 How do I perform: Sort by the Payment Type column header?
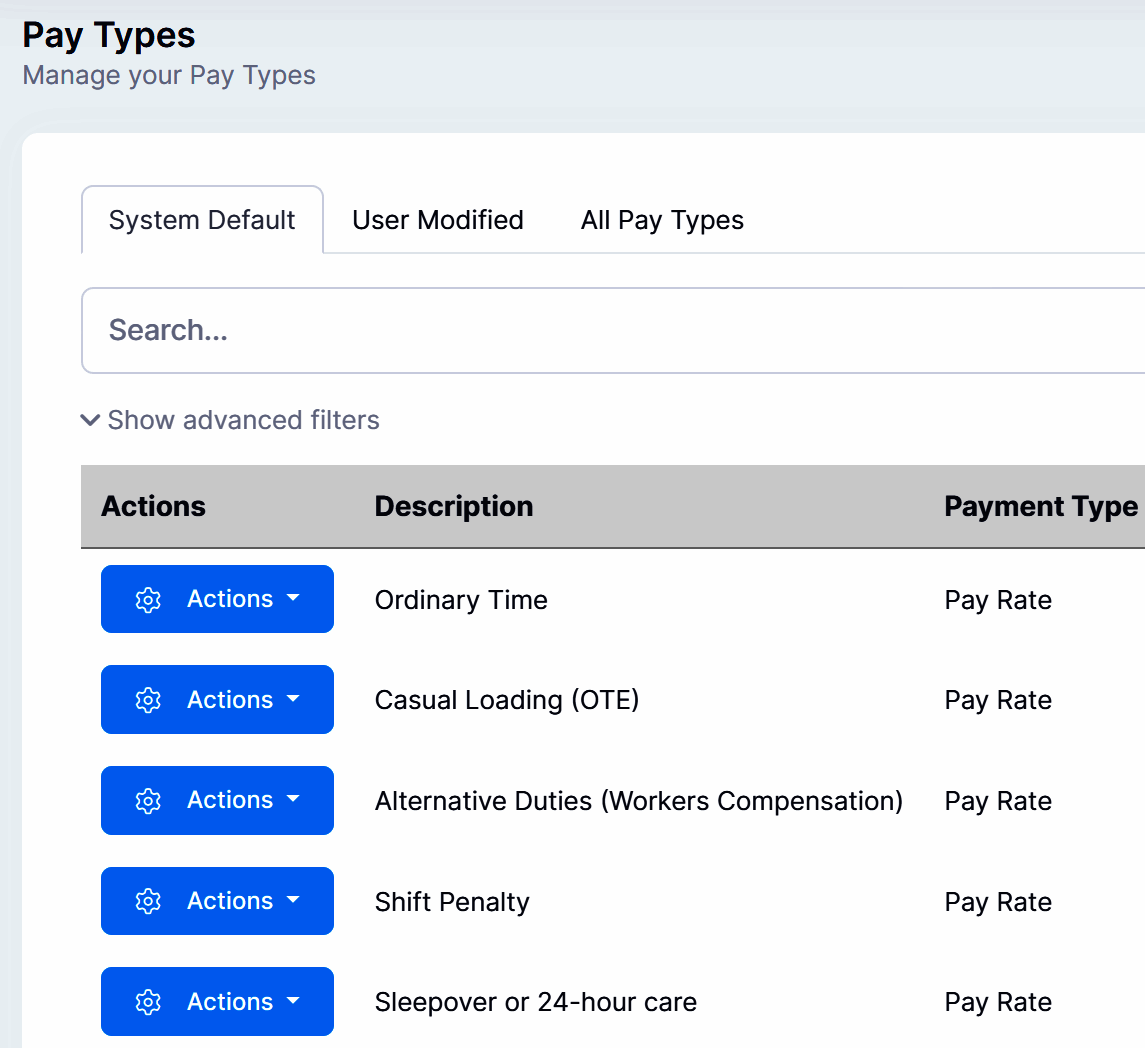(1041, 507)
